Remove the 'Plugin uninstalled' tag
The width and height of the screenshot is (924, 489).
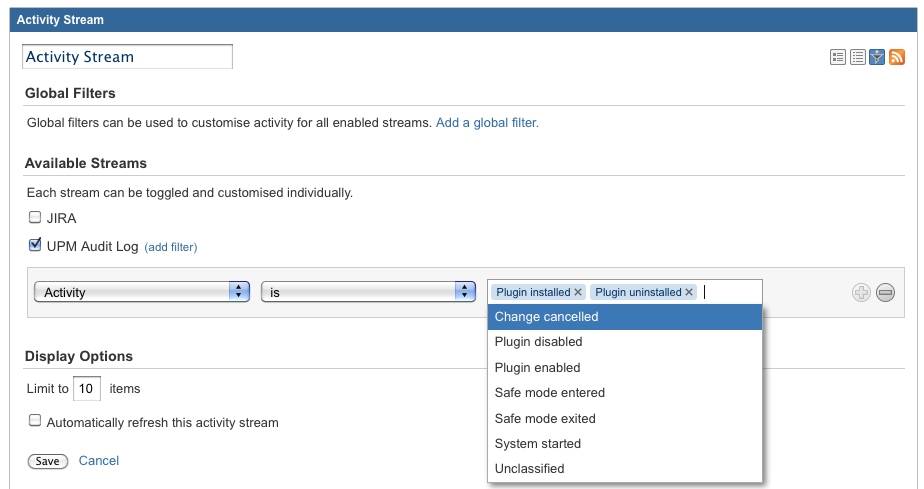pos(689,292)
